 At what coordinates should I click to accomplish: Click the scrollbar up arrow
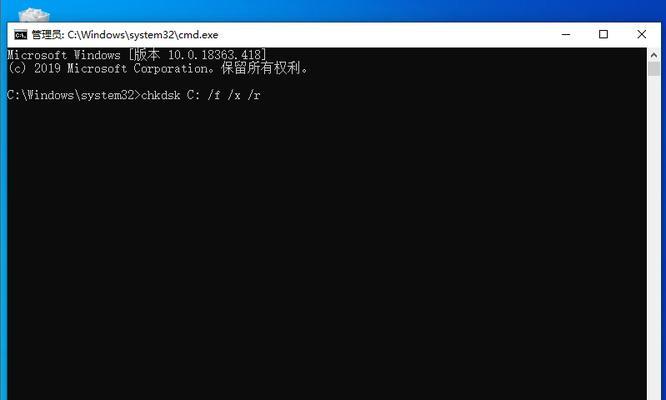pos(654,55)
